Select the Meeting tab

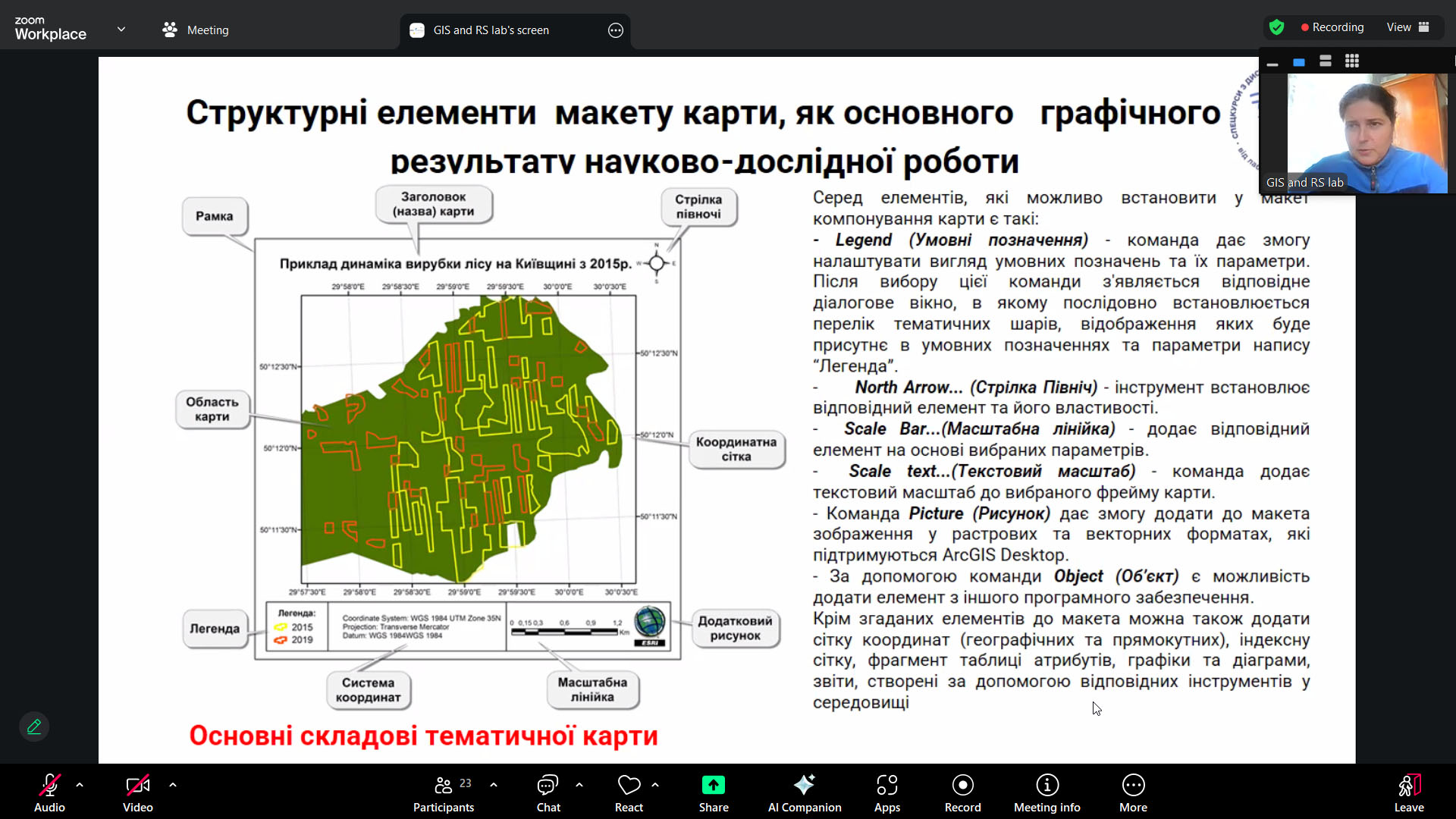click(x=196, y=30)
